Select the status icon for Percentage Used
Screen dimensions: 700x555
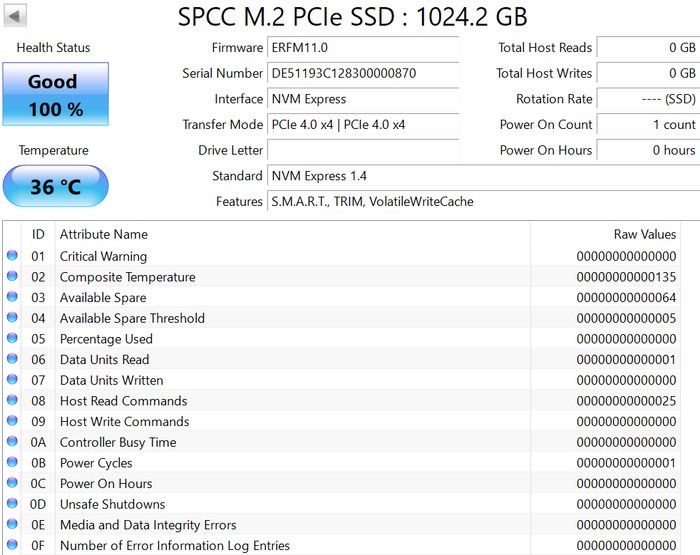tap(12, 339)
